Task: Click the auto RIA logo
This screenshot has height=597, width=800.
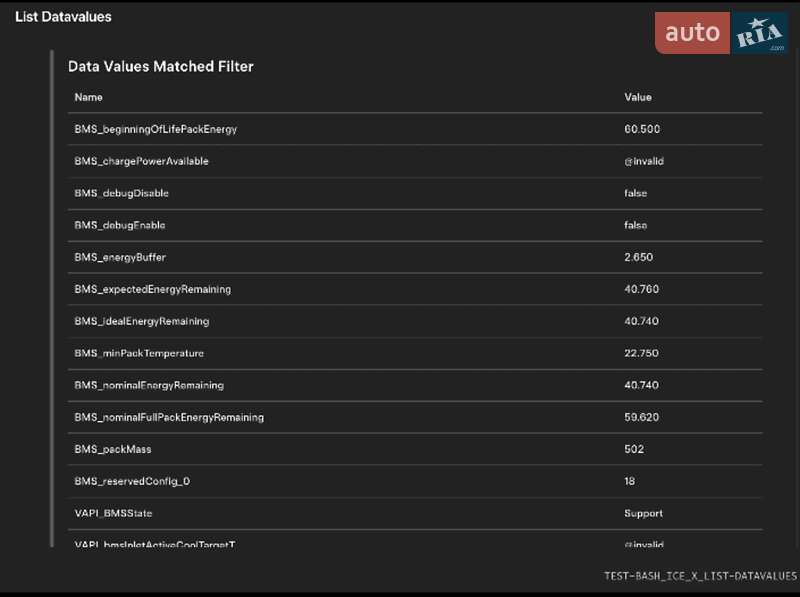Action: (x=721, y=33)
